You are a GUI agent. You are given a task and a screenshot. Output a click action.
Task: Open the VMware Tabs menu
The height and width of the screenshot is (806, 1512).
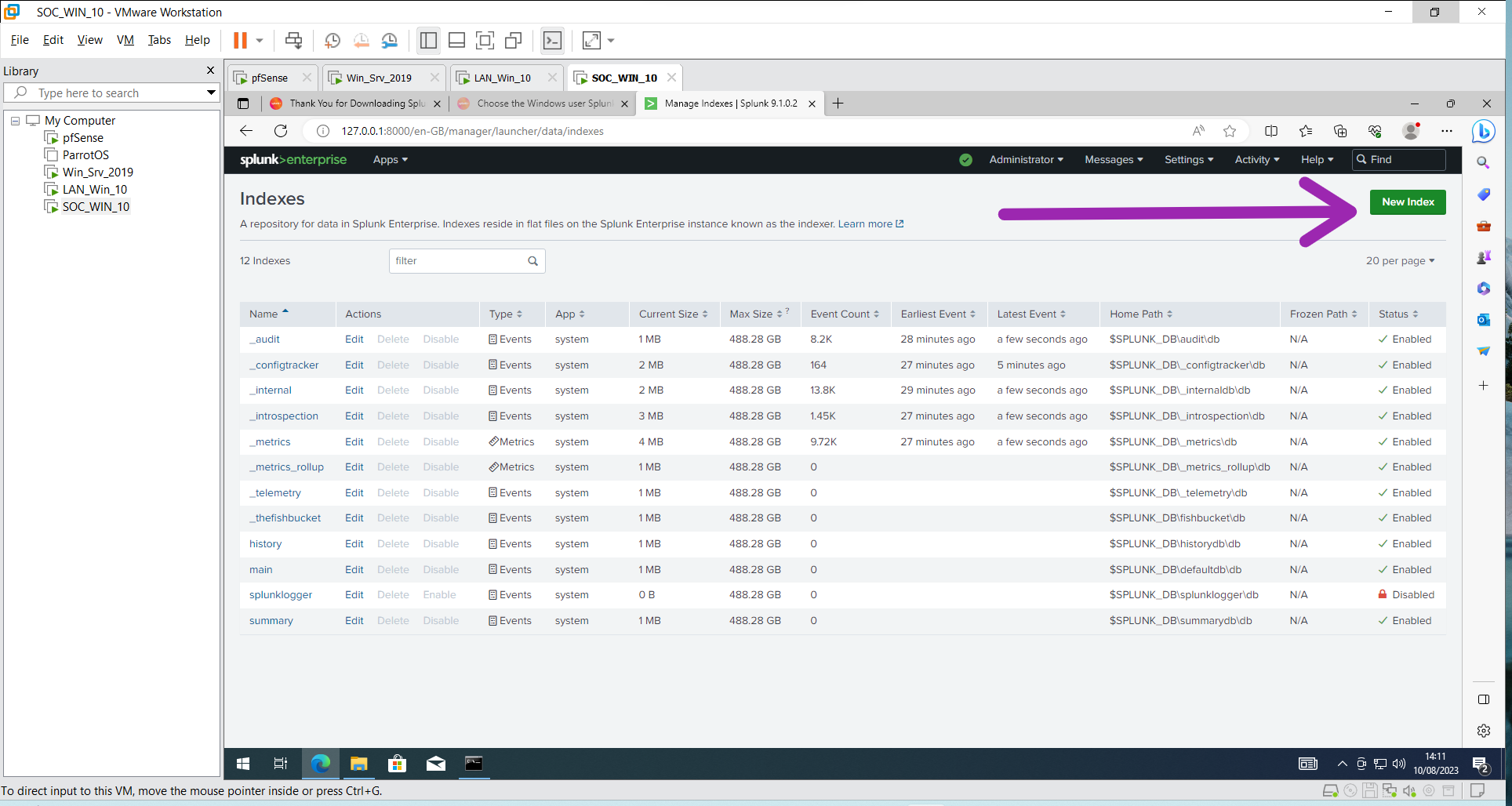point(159,40)
